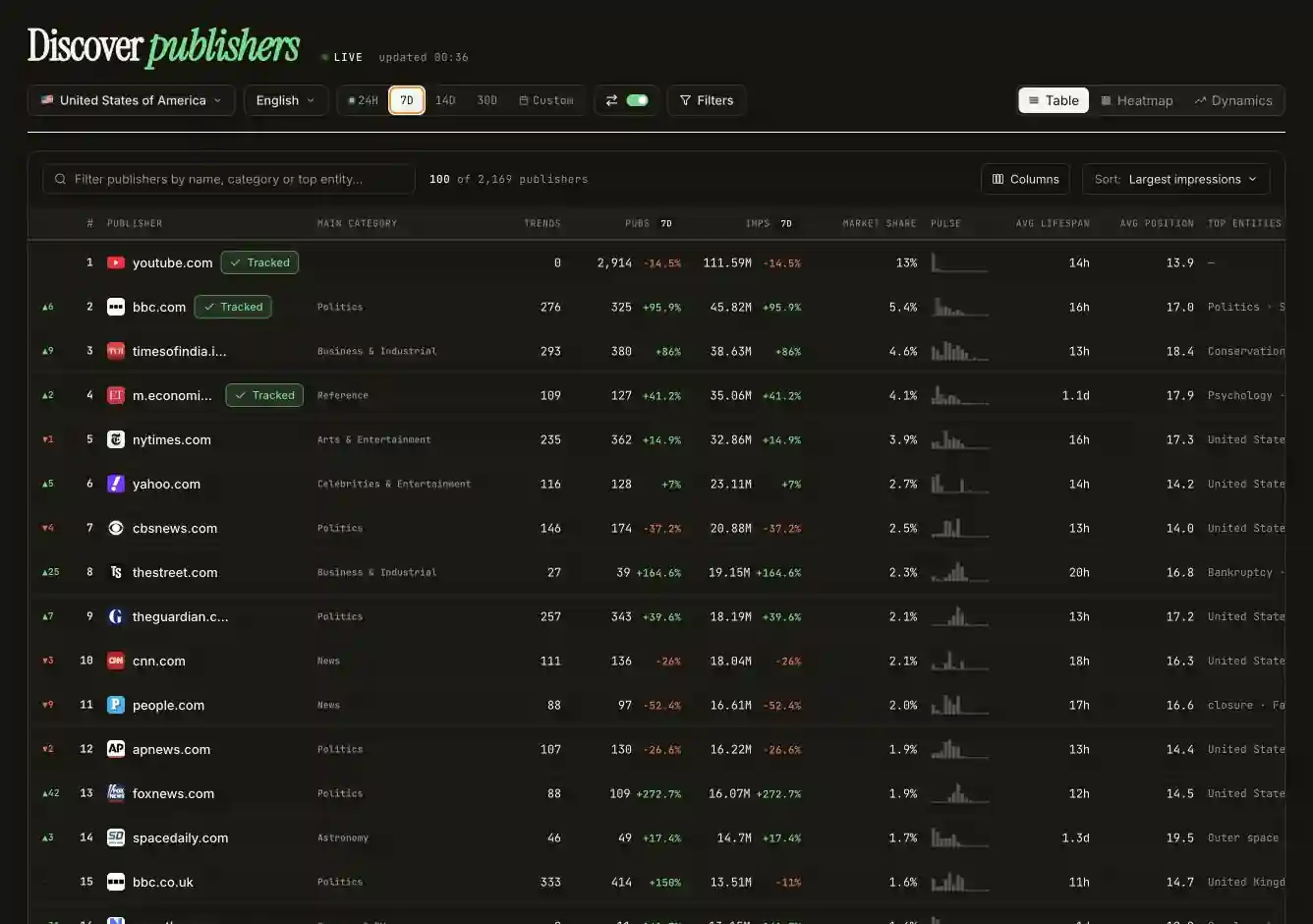
Task: Open the people.com publisher link
Action: [168, 705]
